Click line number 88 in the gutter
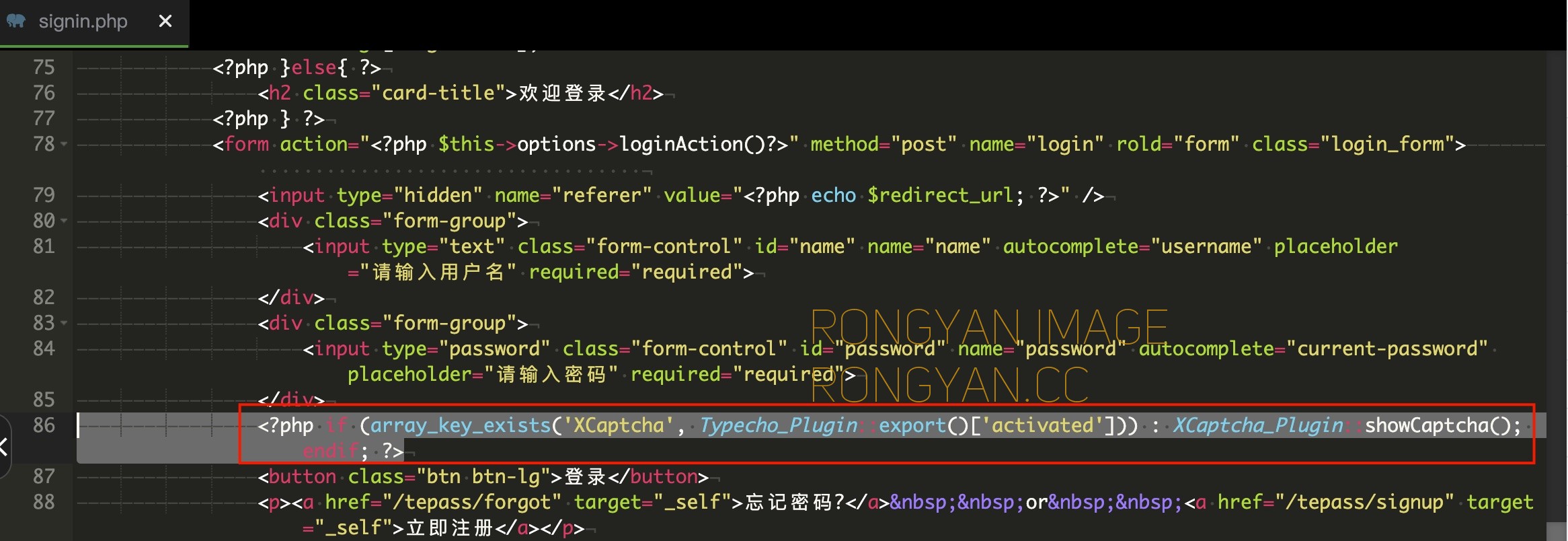The width and height of the screenshot is (1568, 541). pos(44,502)
